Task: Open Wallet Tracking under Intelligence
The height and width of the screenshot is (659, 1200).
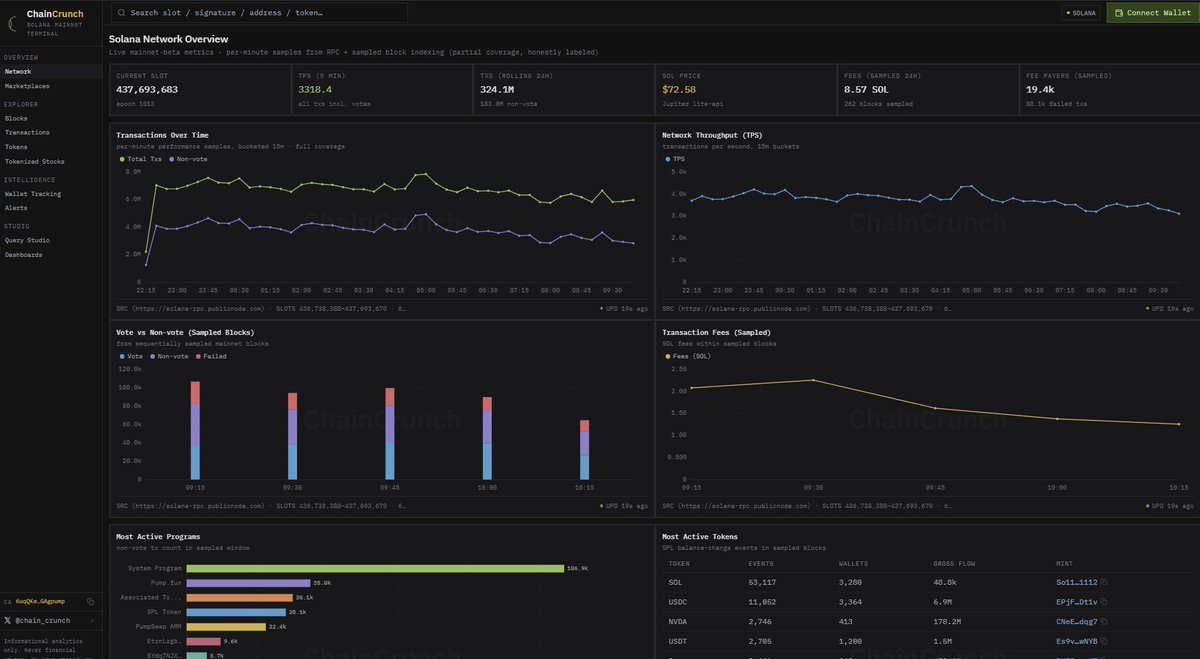Action: [x=51, y=194]
